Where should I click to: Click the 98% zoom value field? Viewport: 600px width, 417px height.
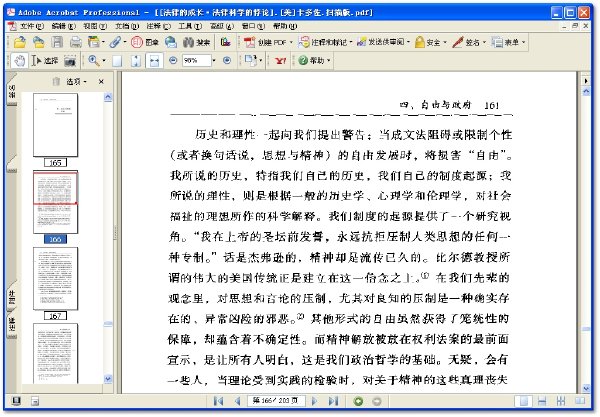[197, 60]
